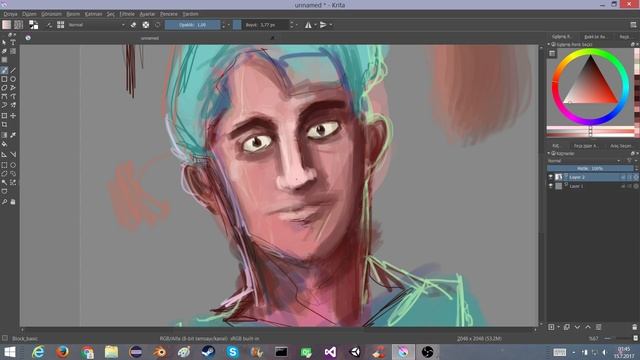Open vertical mirror options arrow
640x360 pixels.
[331, 25]
